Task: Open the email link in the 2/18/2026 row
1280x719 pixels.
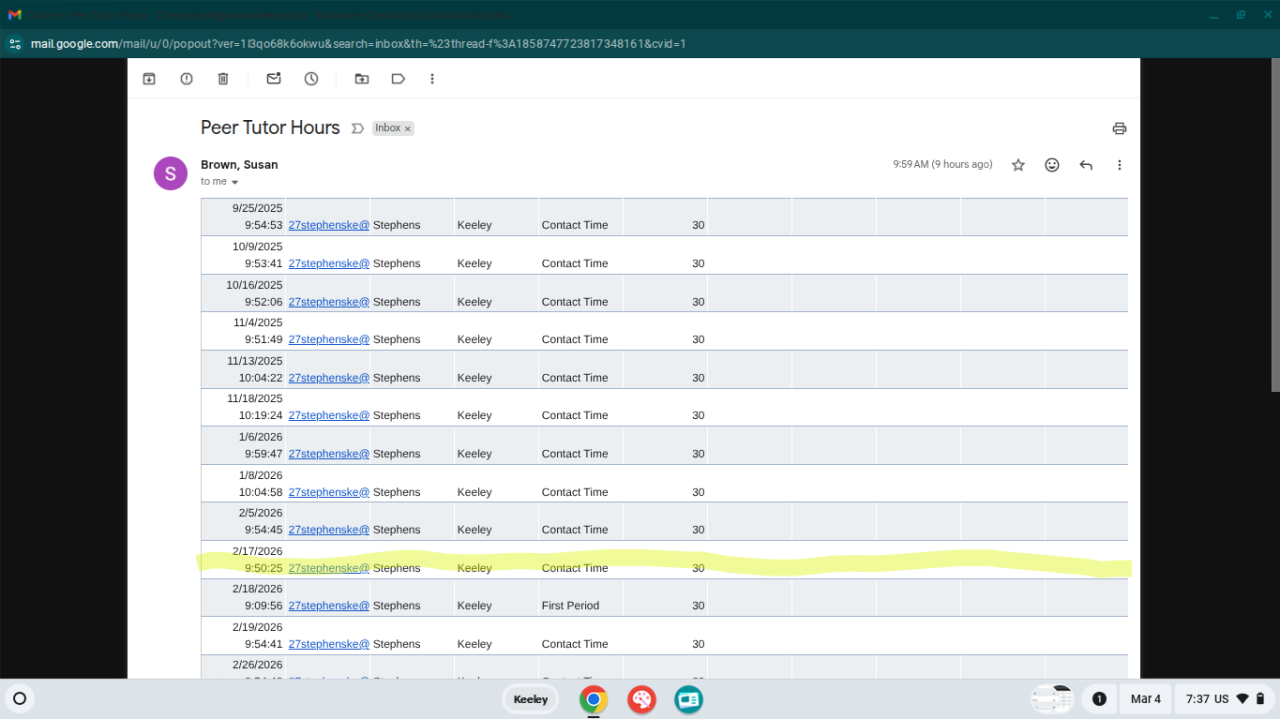Action: click(x=328, y=606)
